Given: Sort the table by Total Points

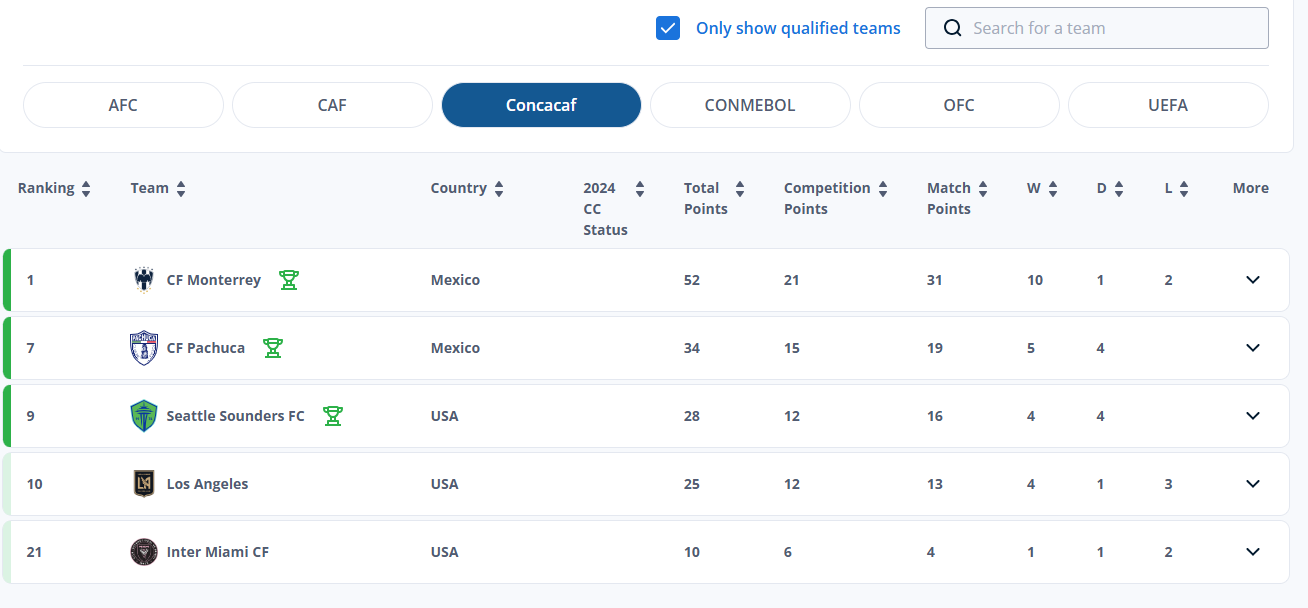Looking at the screenshot, I should (739, 189).
